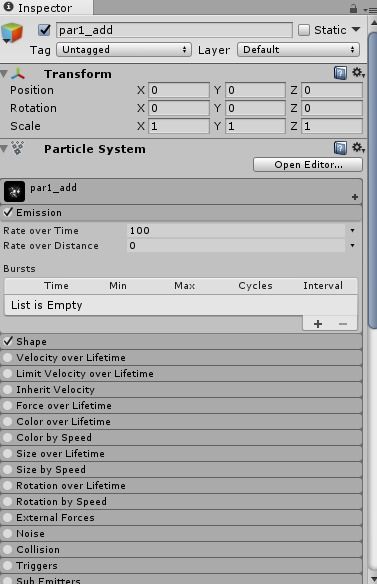Click the GameObject cube icon
The image size is (377, 584).
12,33
